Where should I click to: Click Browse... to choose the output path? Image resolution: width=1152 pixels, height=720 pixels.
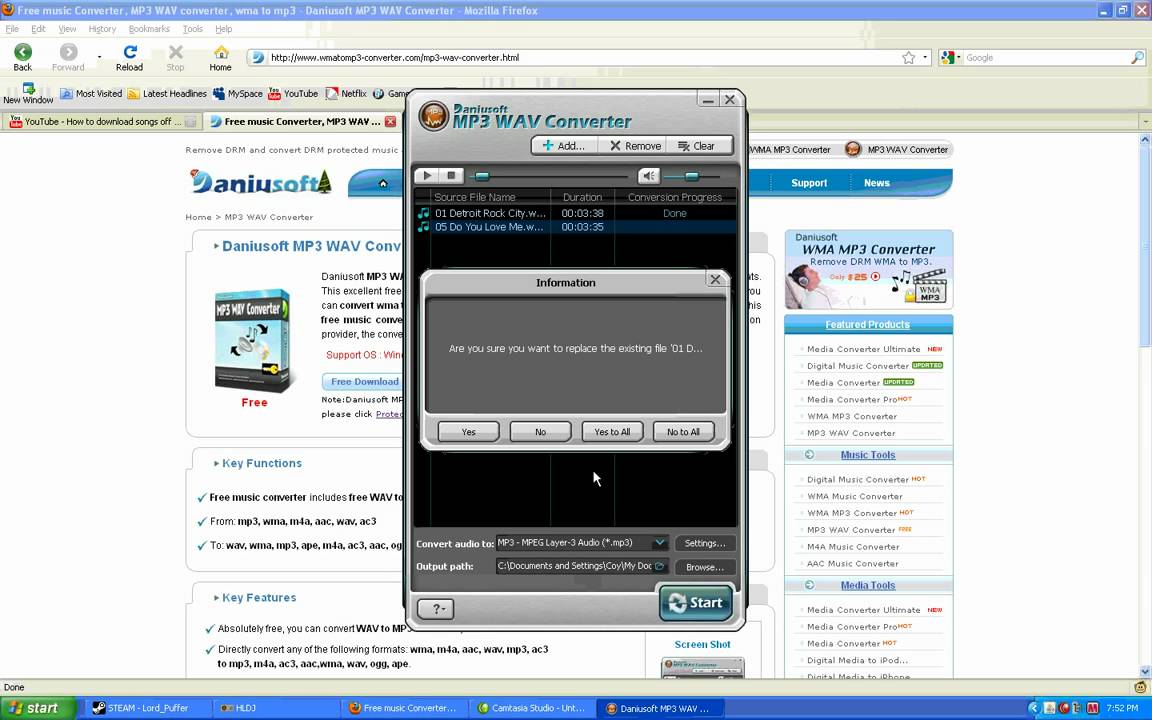(705, 566)
